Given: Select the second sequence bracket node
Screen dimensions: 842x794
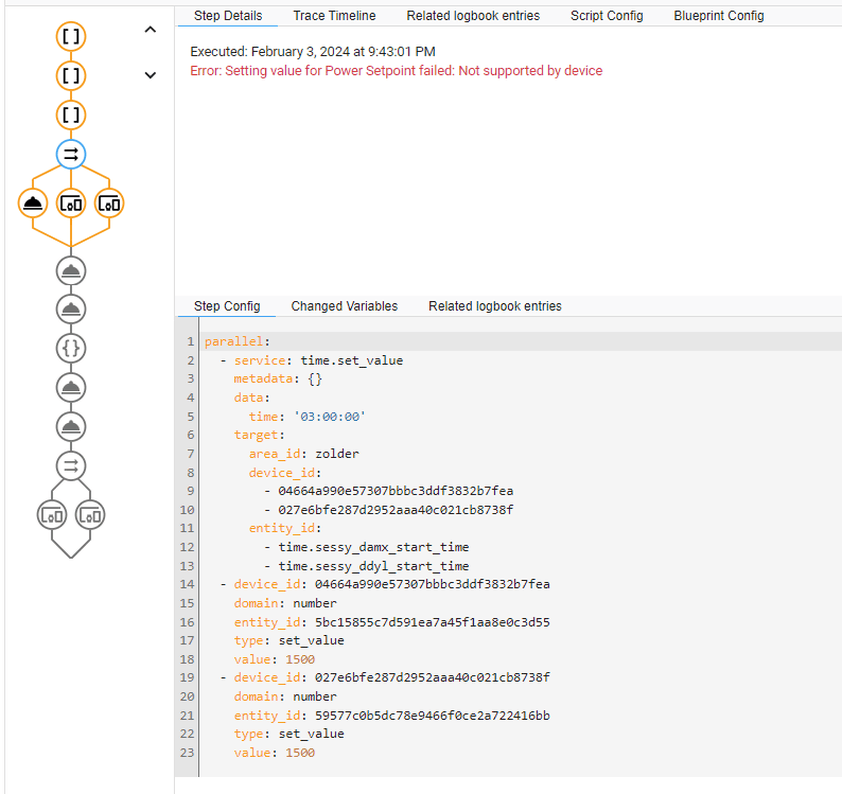Looking at the screenshot, I should coord(71,76).
